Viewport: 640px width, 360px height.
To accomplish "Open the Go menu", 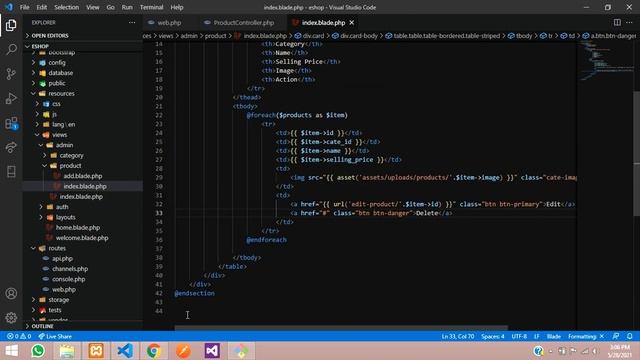I will pyautogui.click(x=111, y=7).
